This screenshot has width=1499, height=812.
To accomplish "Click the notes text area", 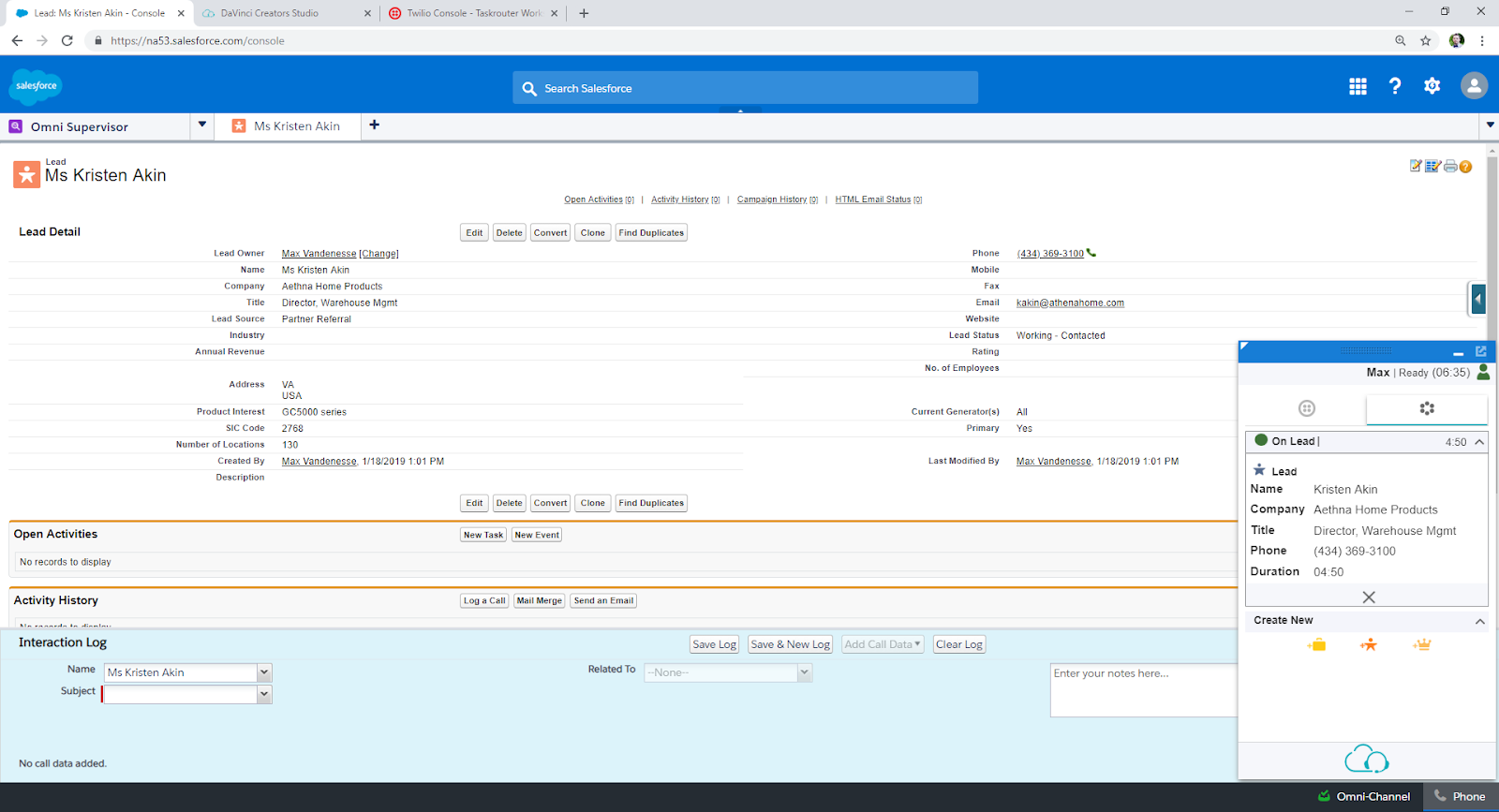I will pos(1144,690).
